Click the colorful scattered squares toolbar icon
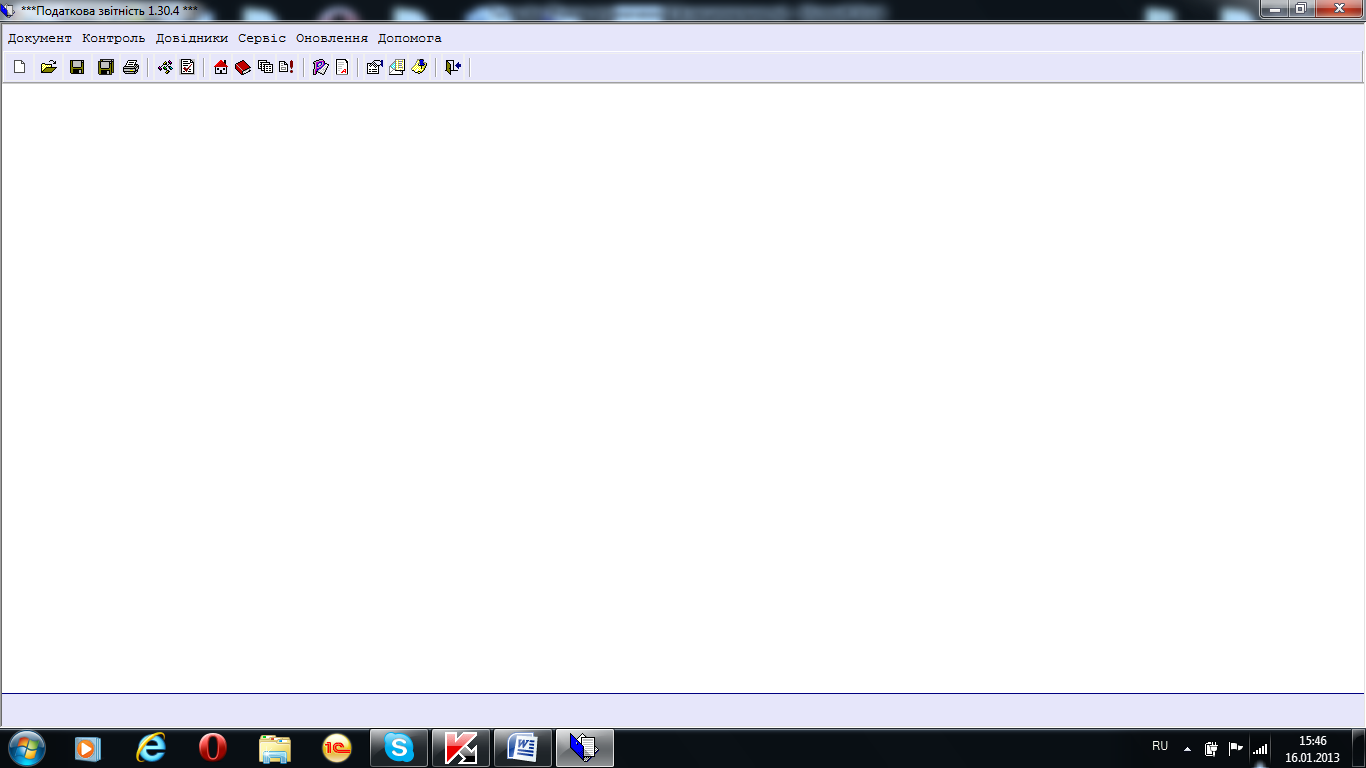Screen dimensions: 1366x768 (x=165, y=67)
